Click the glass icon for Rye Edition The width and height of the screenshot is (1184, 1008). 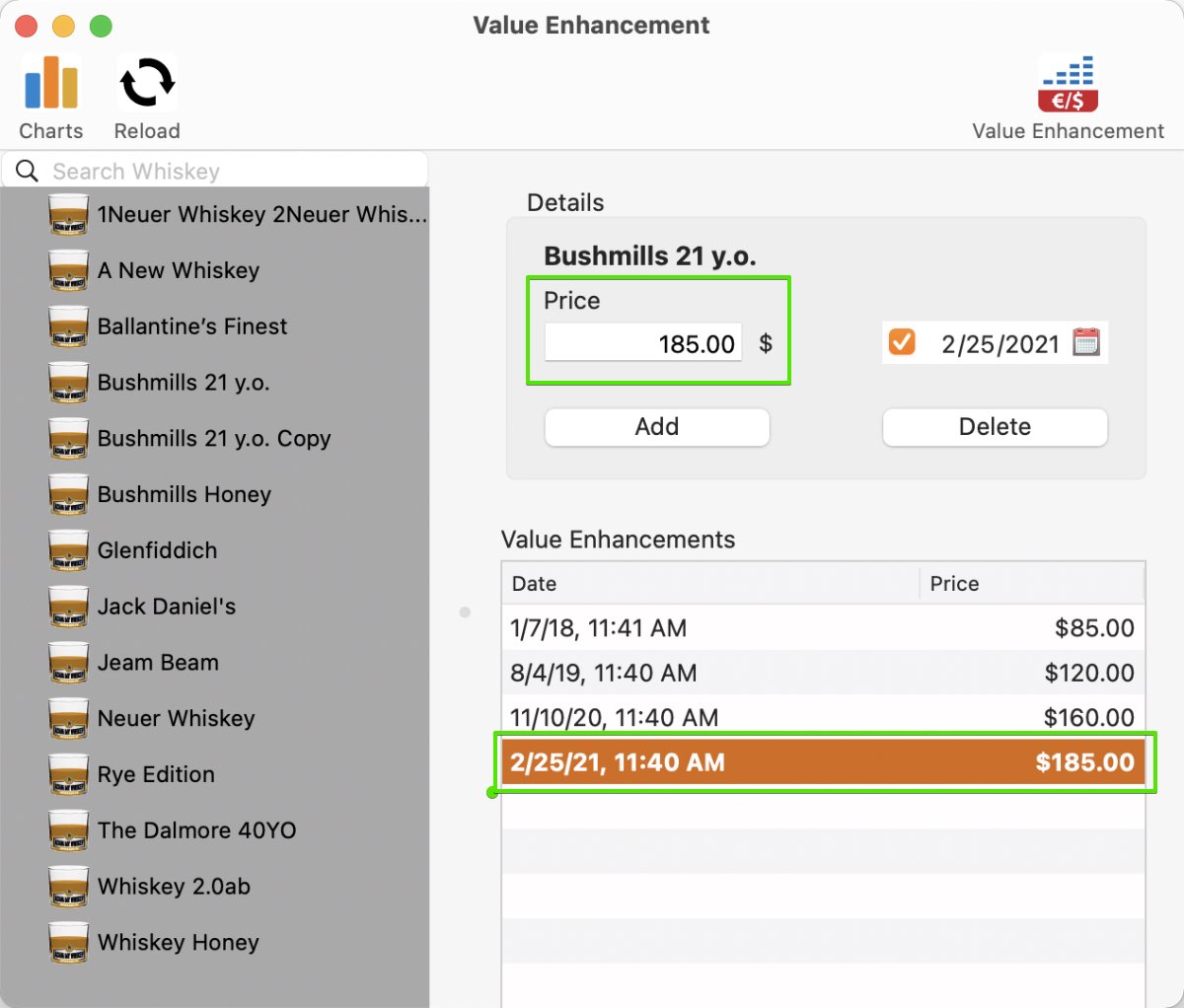(x=69, y=774)
